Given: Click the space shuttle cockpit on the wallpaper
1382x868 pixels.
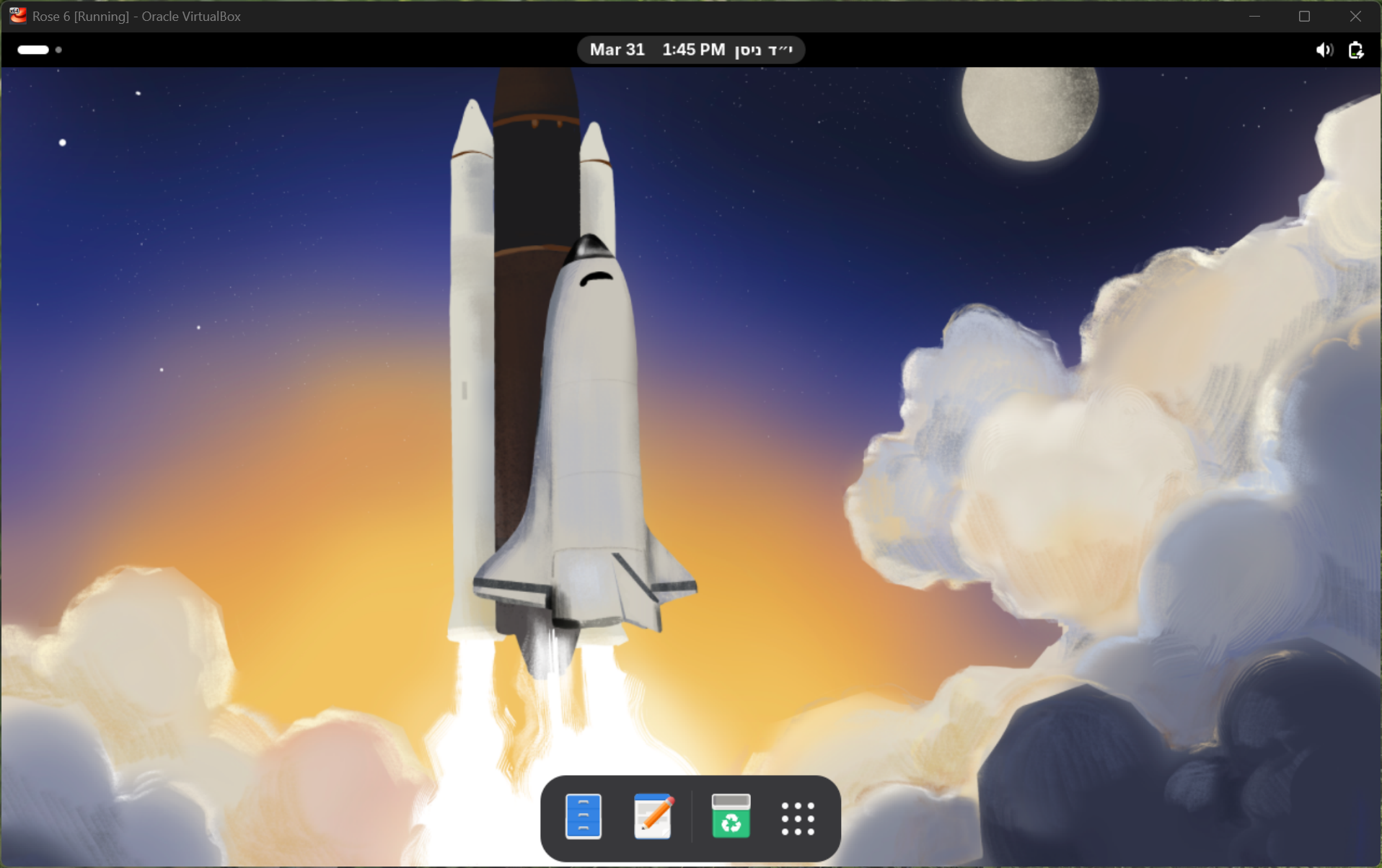Looking at the screenshot, I should (x=596, y=278).
